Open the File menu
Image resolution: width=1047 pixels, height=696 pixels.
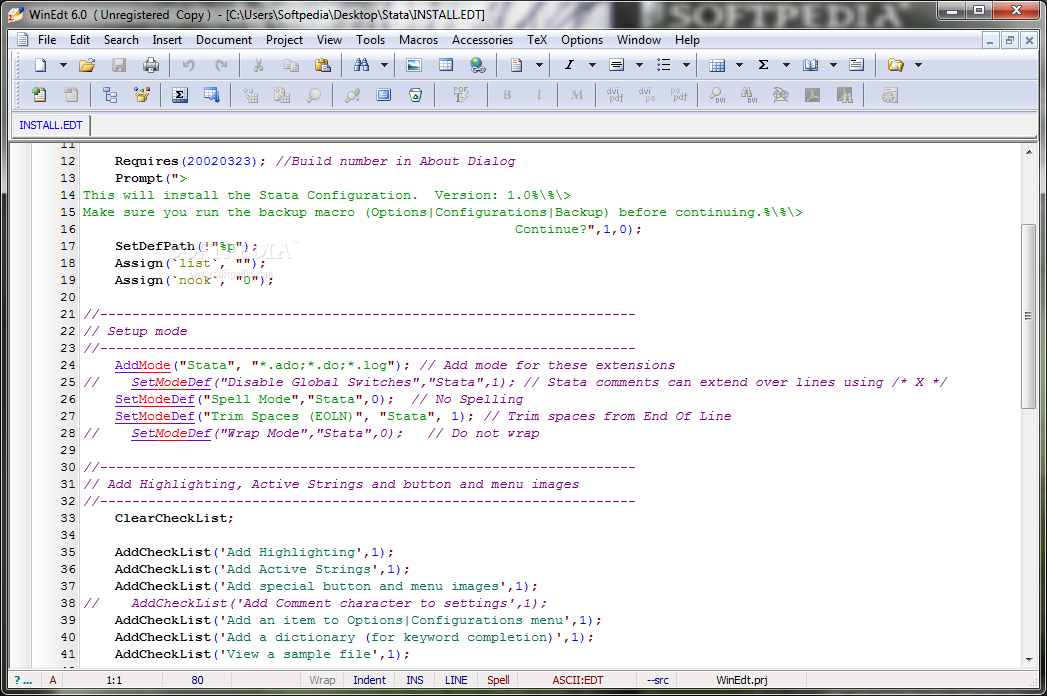click(47, 40)
